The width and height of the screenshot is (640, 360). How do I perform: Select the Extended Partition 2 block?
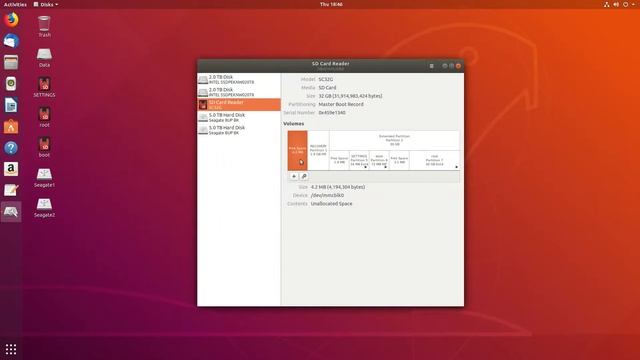point(394,140)
